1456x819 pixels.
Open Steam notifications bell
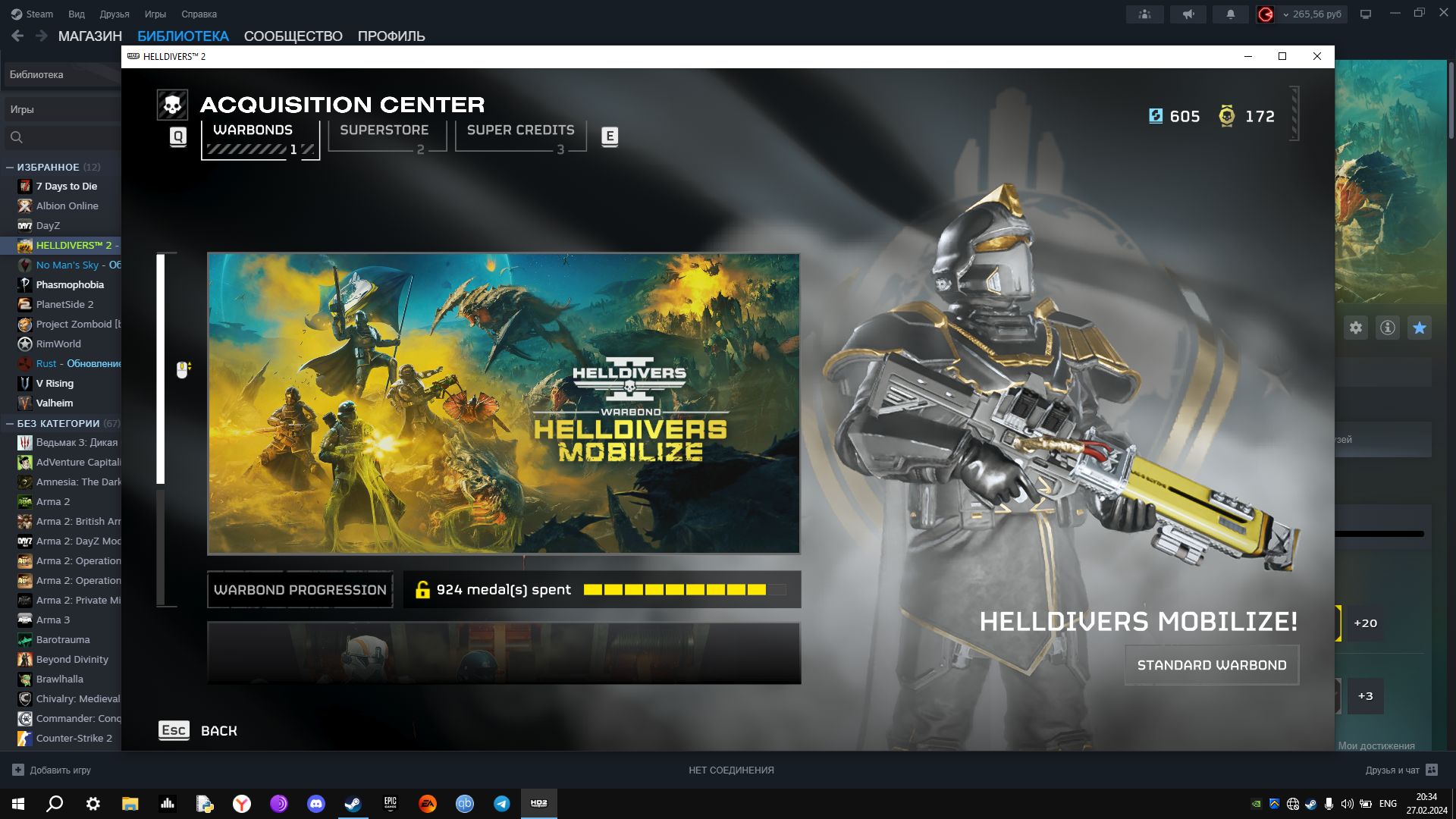tap(1230, 14)
